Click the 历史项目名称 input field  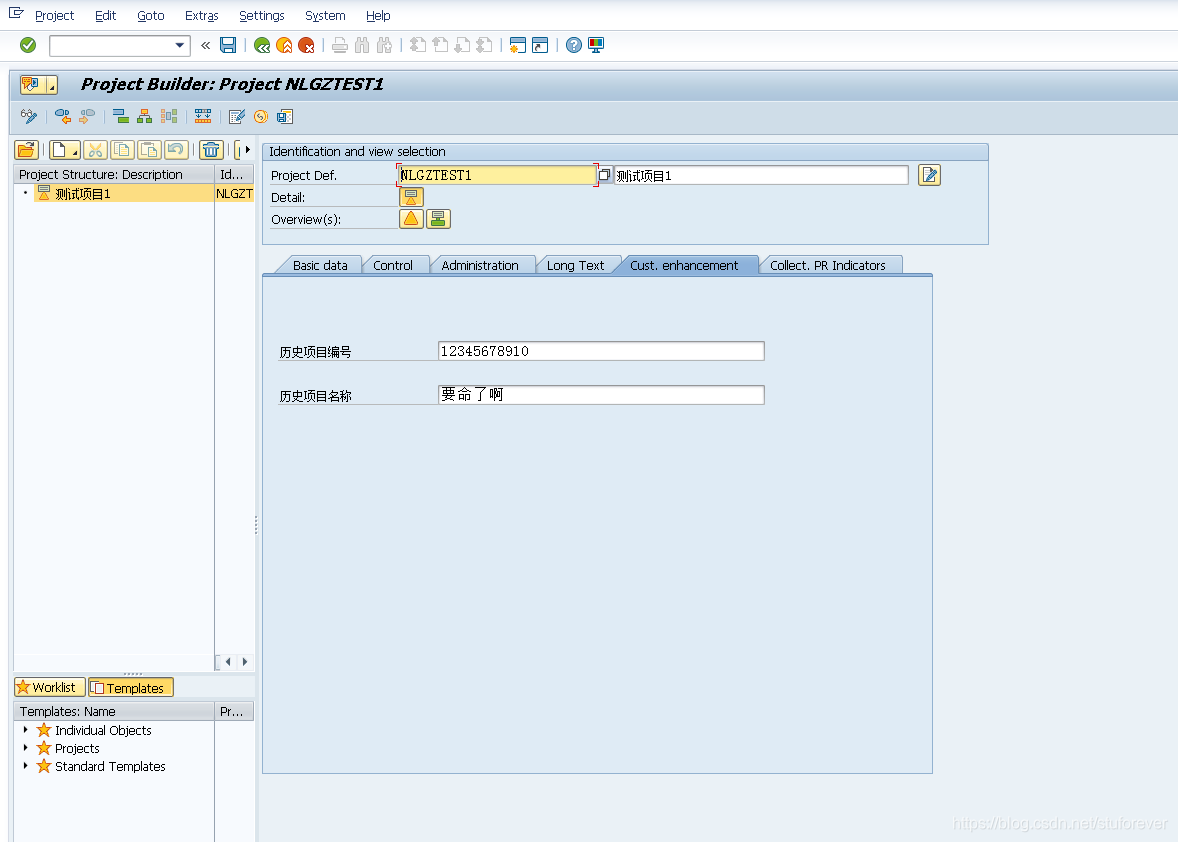pos(601,395)
